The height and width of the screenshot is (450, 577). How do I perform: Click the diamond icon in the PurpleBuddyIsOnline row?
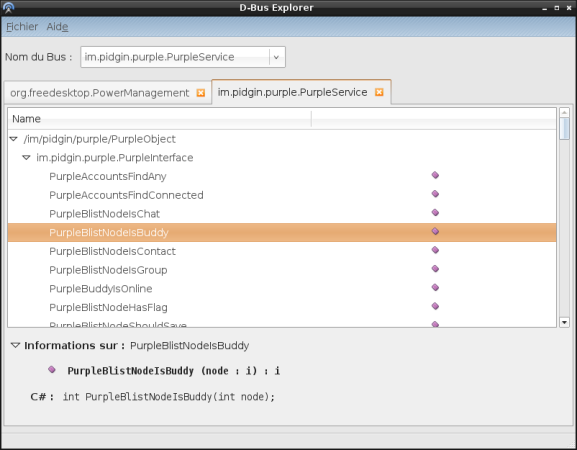coord(435,287)
